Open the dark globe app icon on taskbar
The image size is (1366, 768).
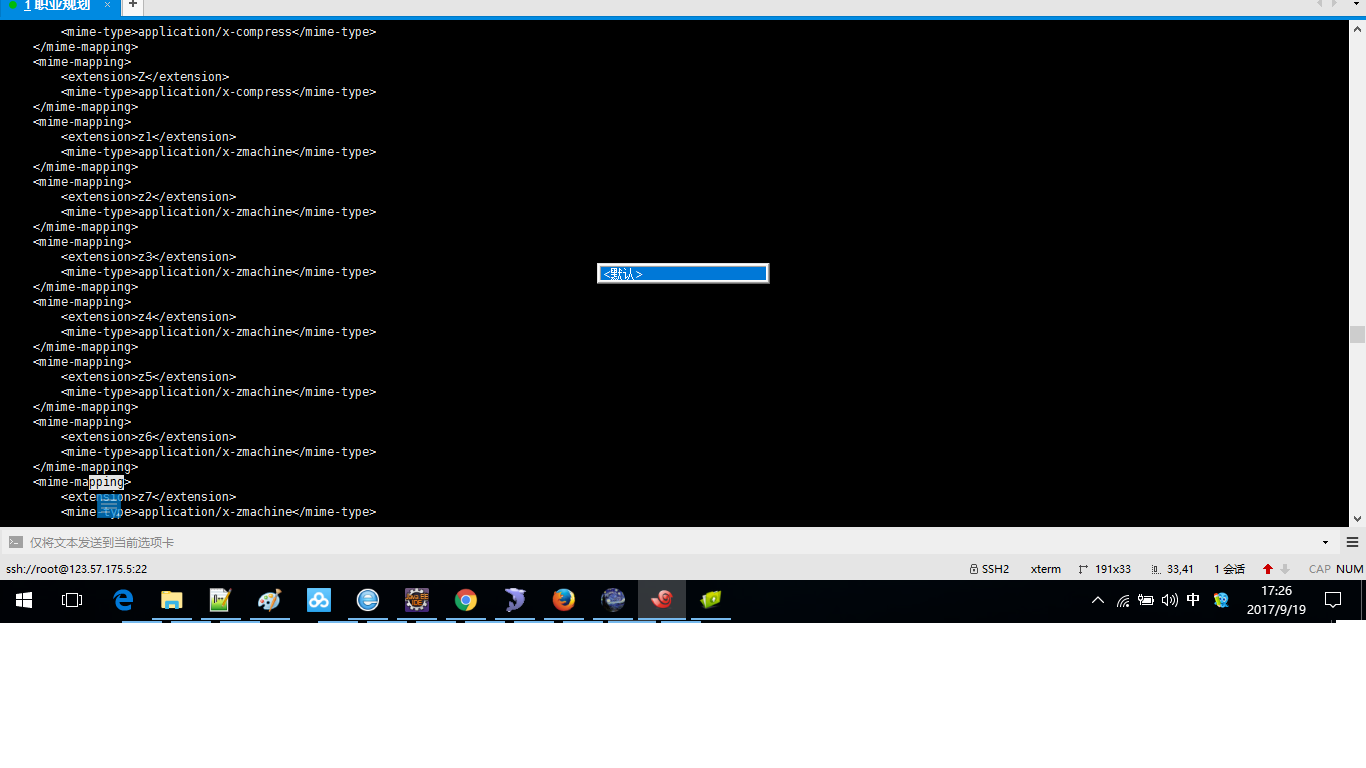(613, 600)
